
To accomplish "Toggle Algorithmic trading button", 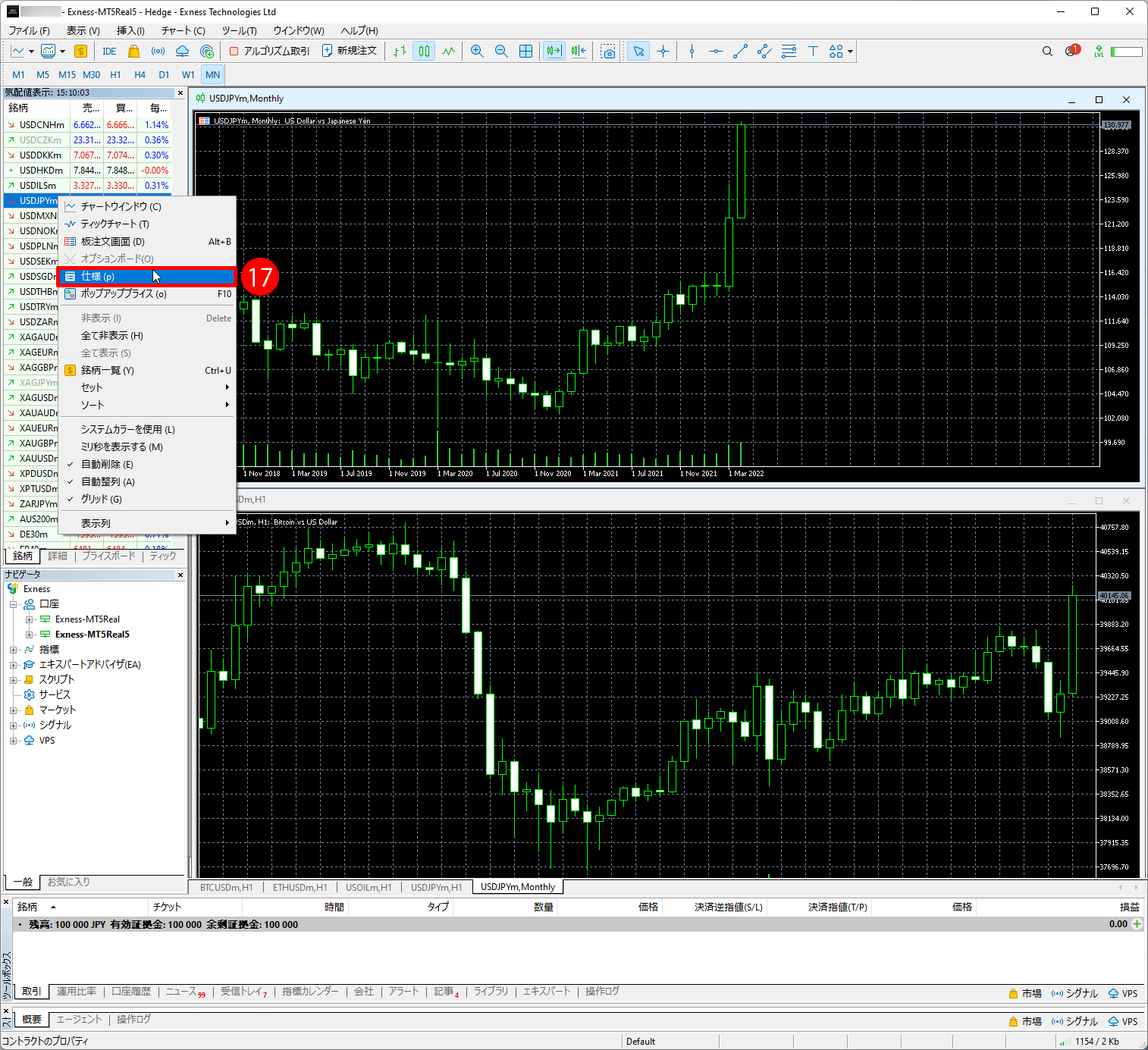I will tap(269, 52).
